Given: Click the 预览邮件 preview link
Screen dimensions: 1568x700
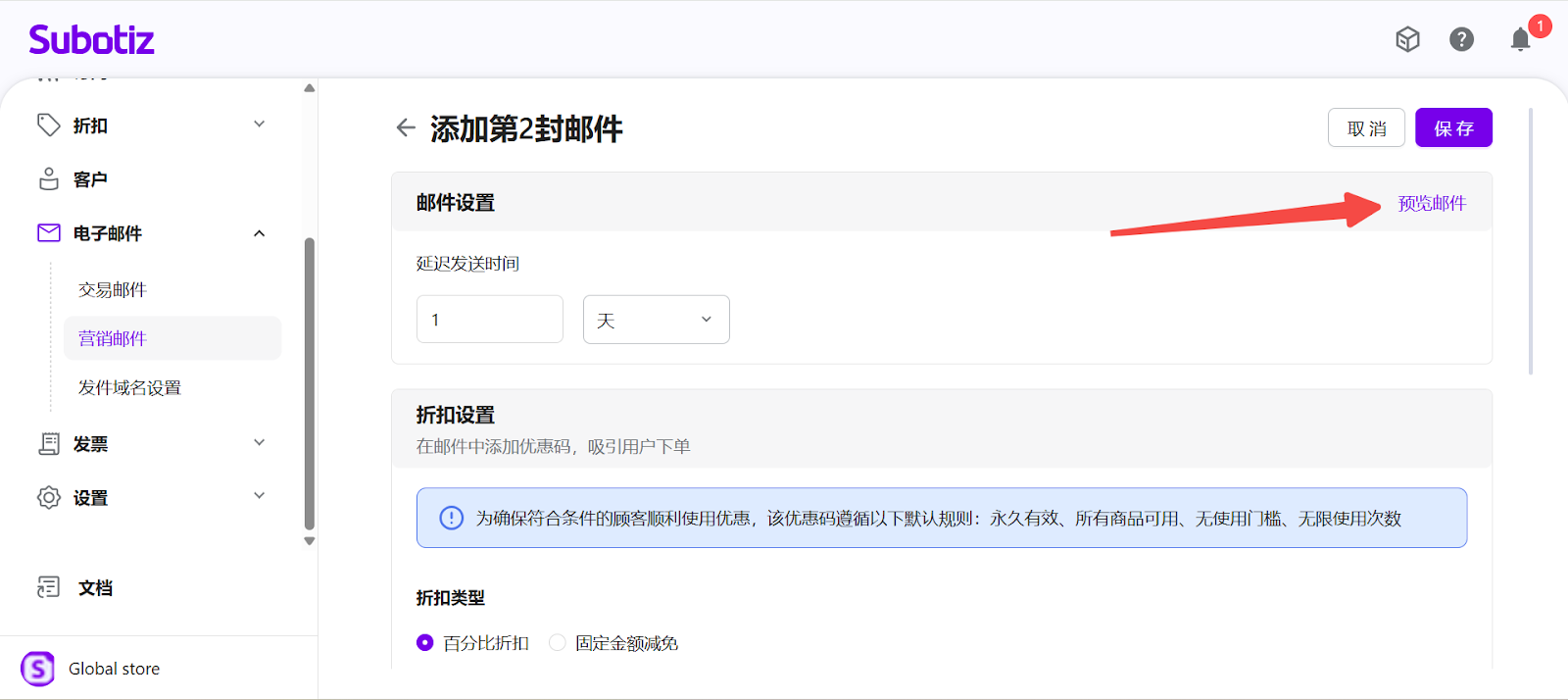Looking at the screenshot, I should 1431,203.
